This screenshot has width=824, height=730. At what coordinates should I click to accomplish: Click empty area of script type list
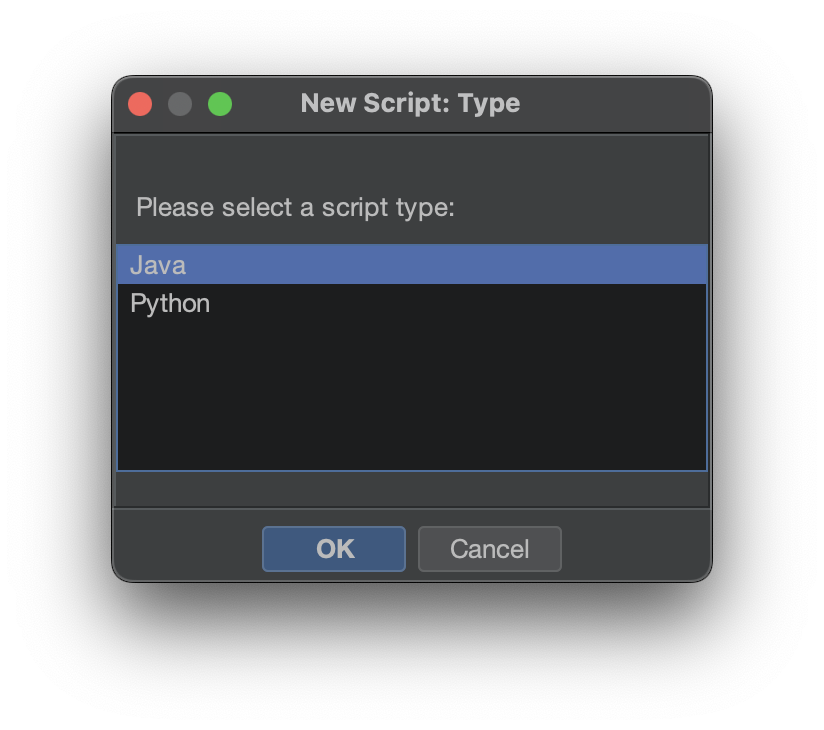(412, 395)
